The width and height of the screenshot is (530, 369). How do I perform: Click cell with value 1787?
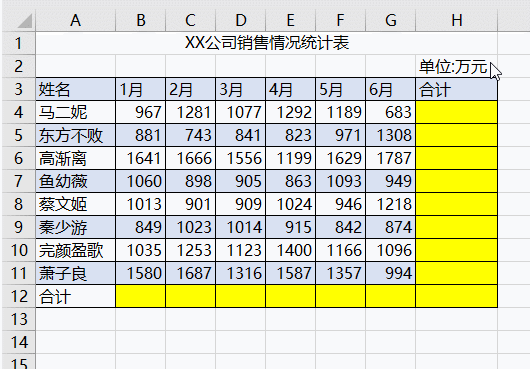coord(390,158)
